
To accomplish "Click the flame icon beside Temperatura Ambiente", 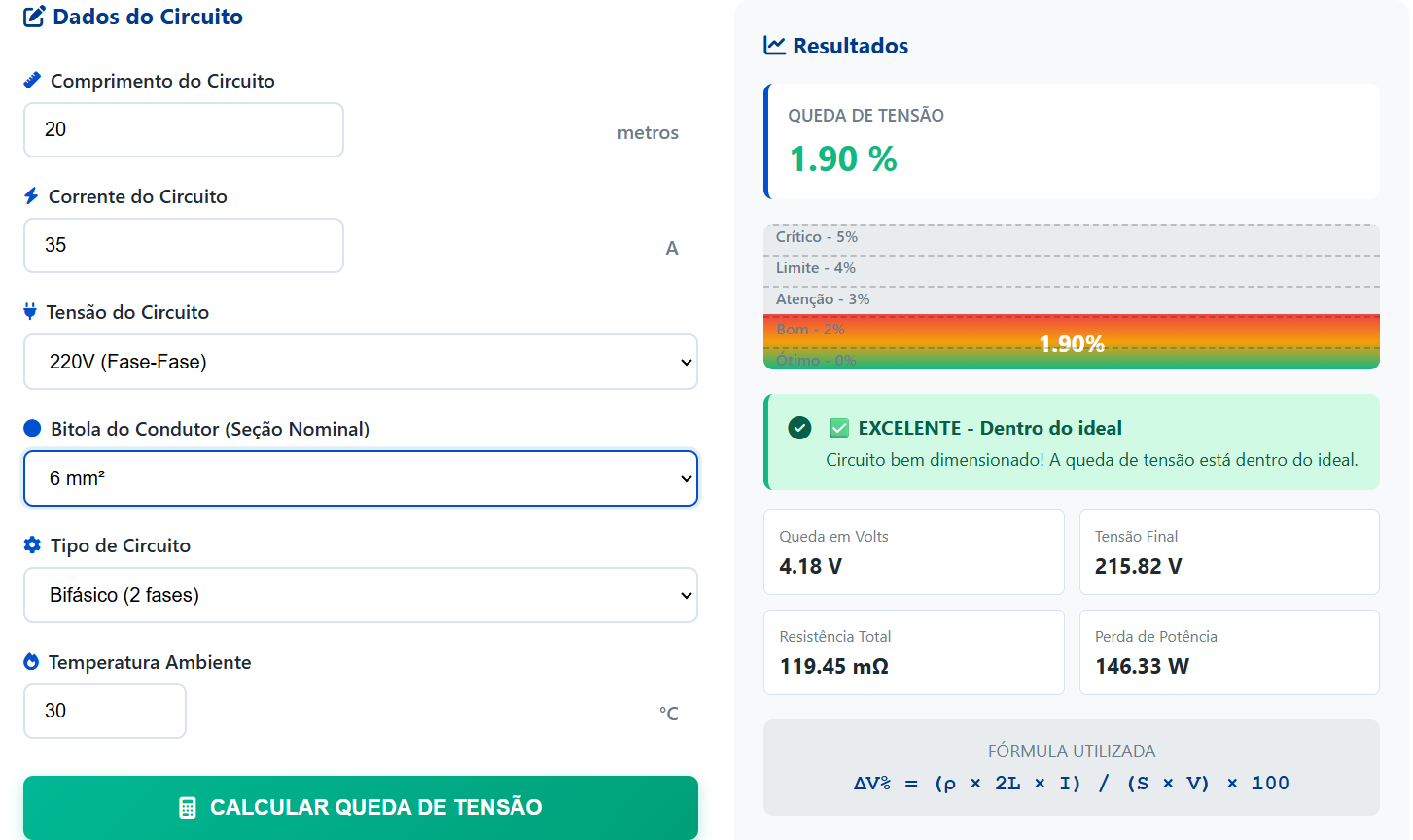I will pos(31,661).
